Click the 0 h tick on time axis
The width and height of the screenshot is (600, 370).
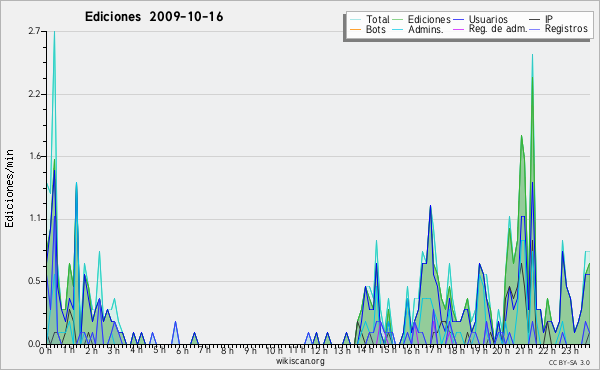coord(46,351)
